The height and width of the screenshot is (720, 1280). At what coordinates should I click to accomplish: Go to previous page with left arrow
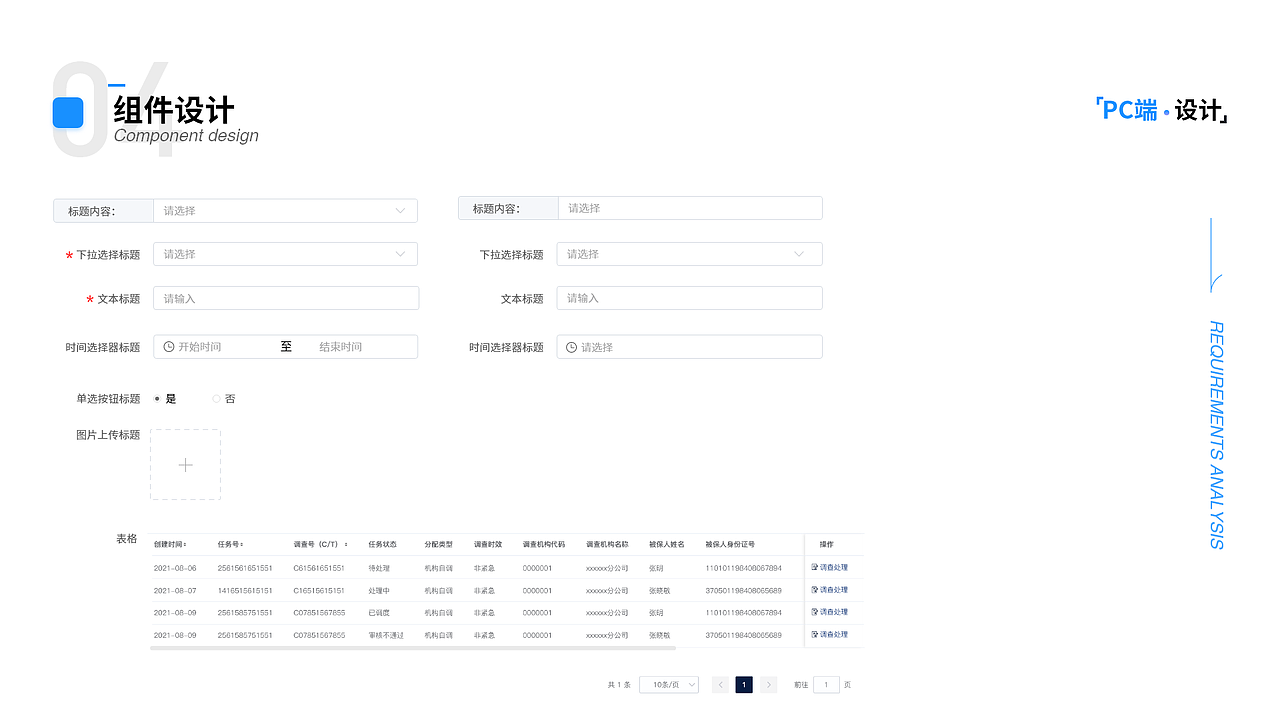tap(720, 685)
